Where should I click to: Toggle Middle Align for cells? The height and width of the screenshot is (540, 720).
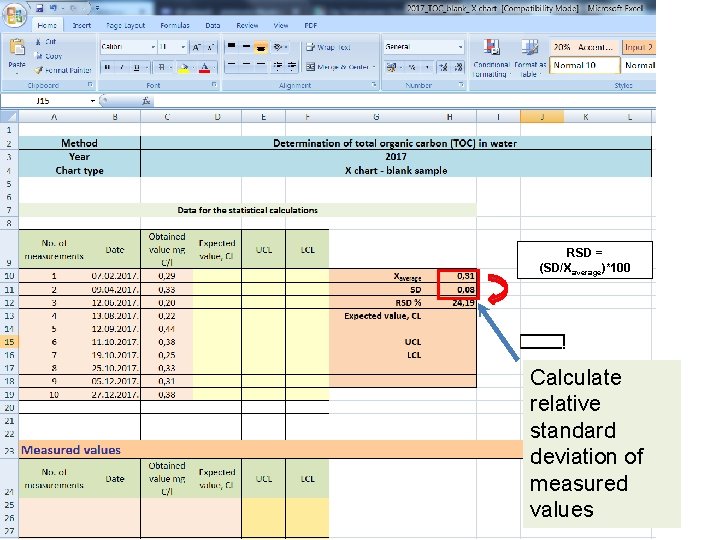[246, 46]
